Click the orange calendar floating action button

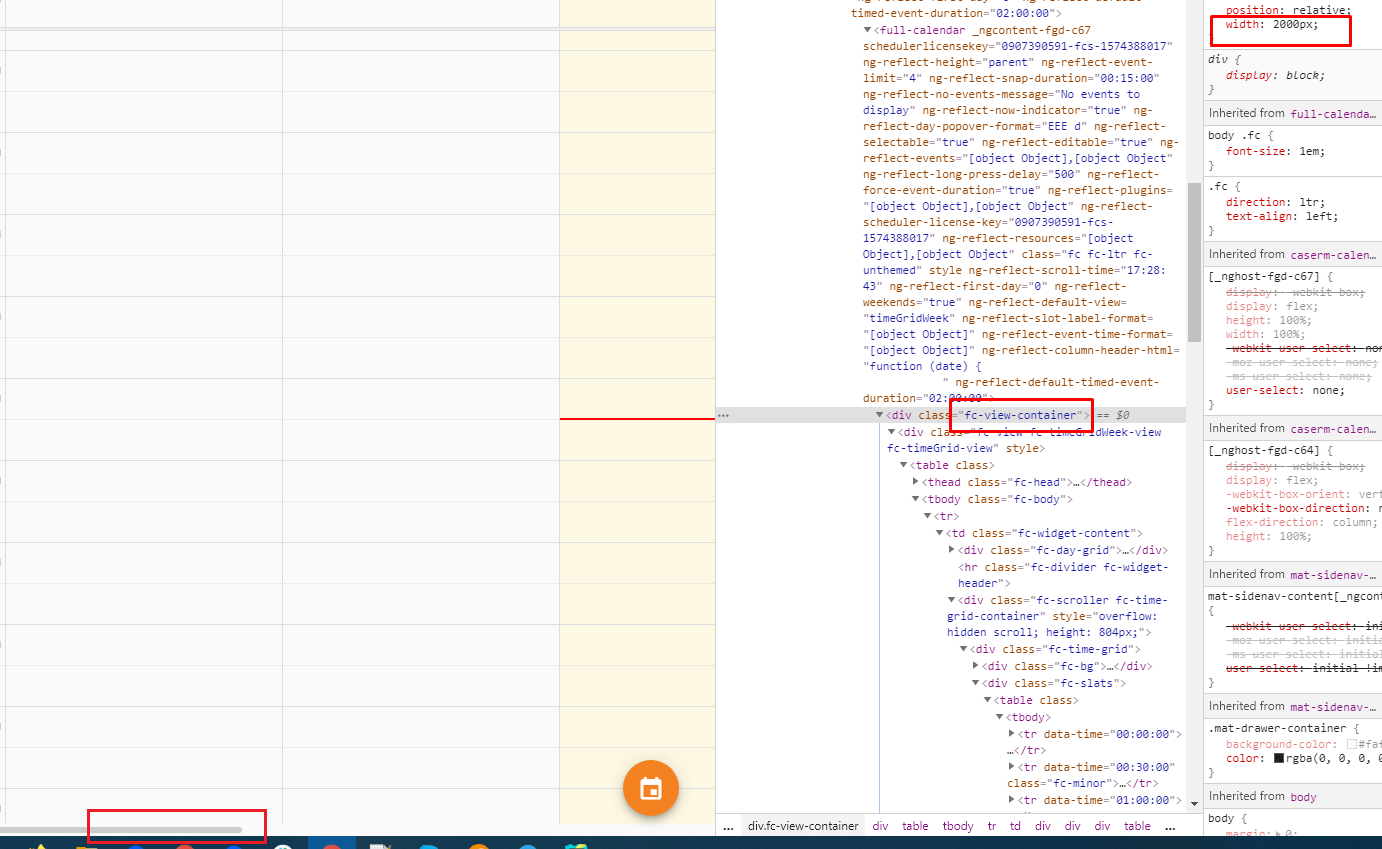coord(651,788)
